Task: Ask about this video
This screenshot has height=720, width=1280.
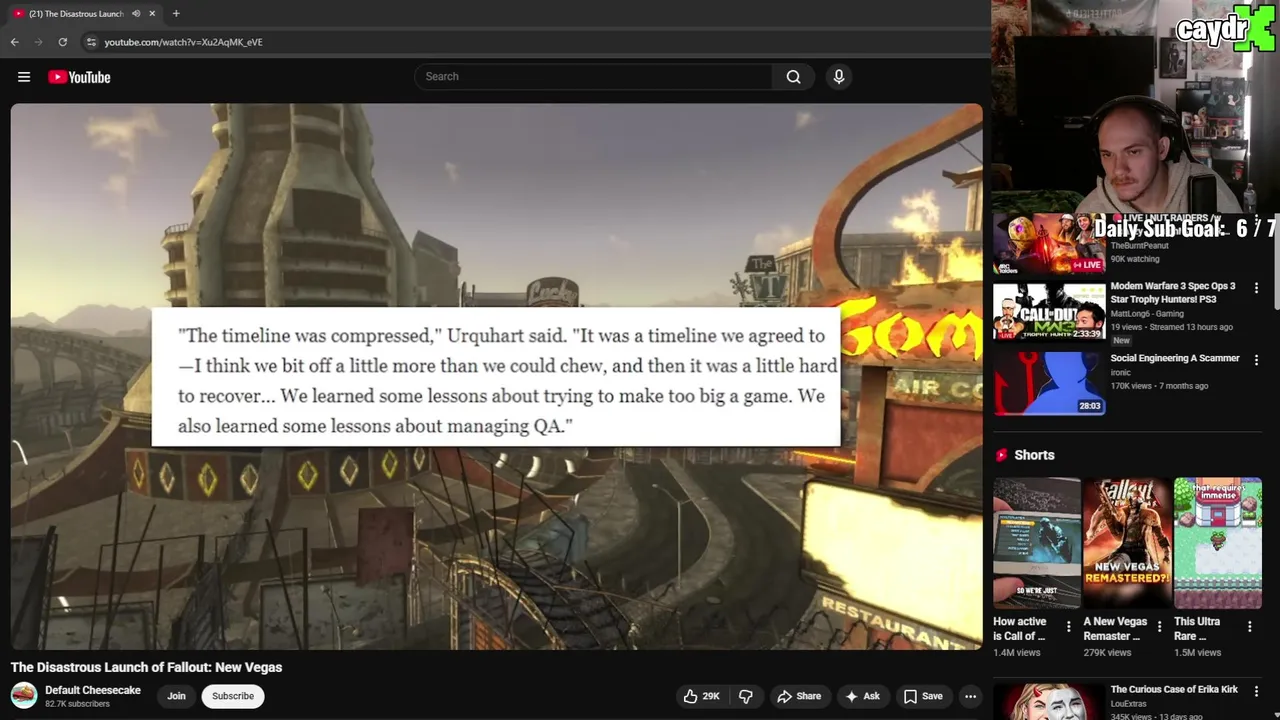Action: (x=862, y=696)
